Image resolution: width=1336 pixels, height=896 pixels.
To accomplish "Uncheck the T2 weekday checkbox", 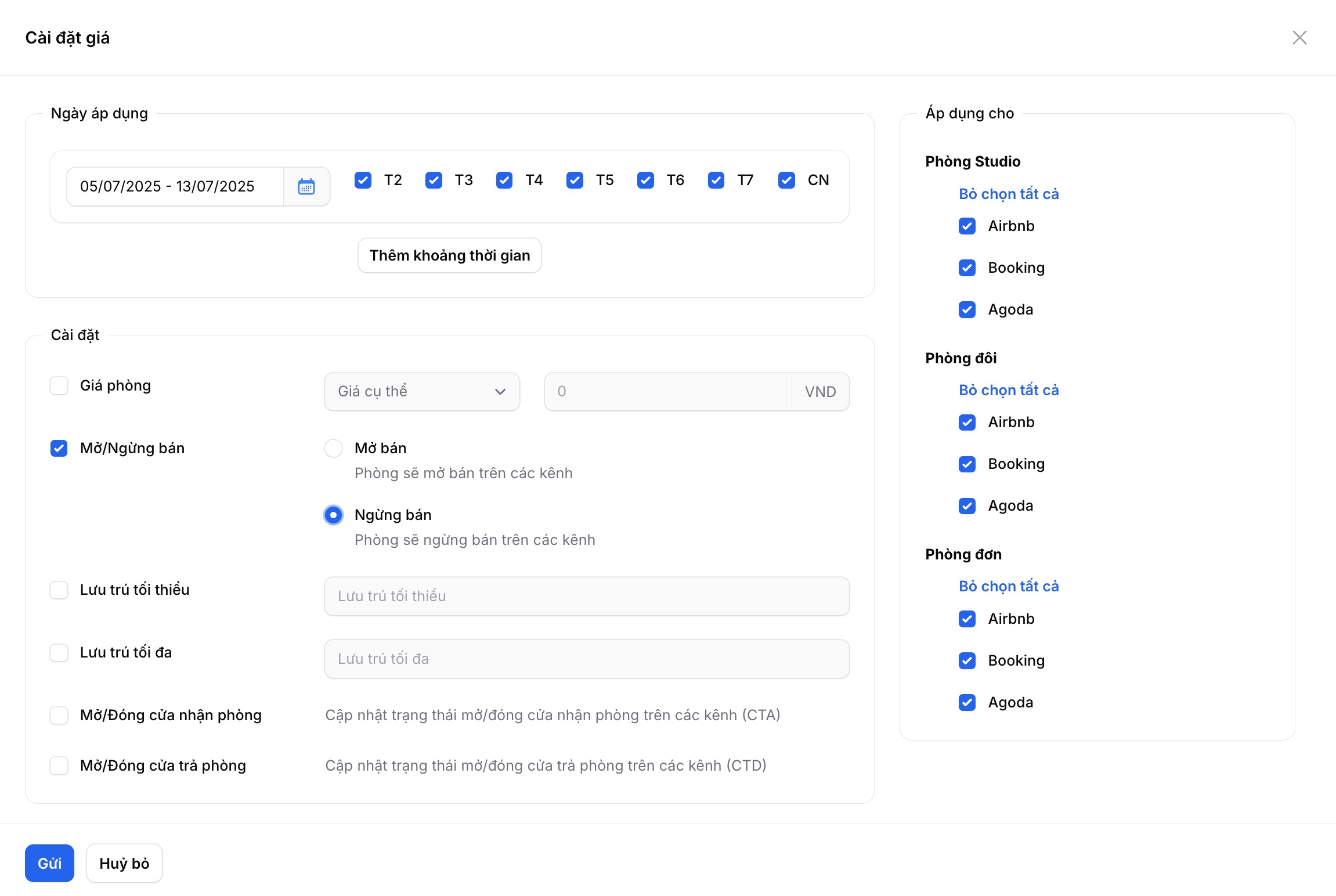I will [x=363, y=180].
